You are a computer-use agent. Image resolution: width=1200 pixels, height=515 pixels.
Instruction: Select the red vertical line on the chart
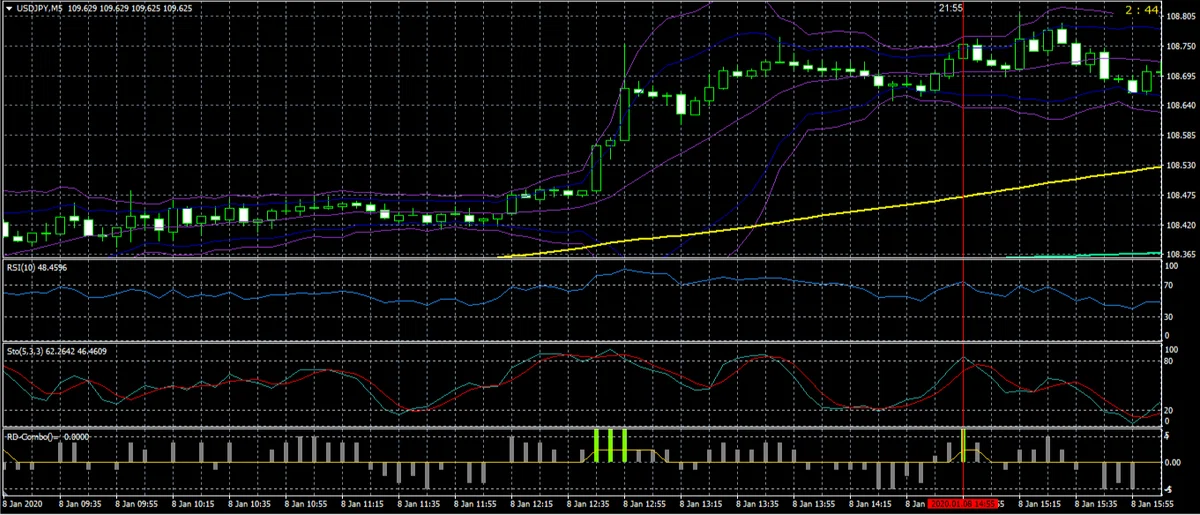click(x=963, y=250)
